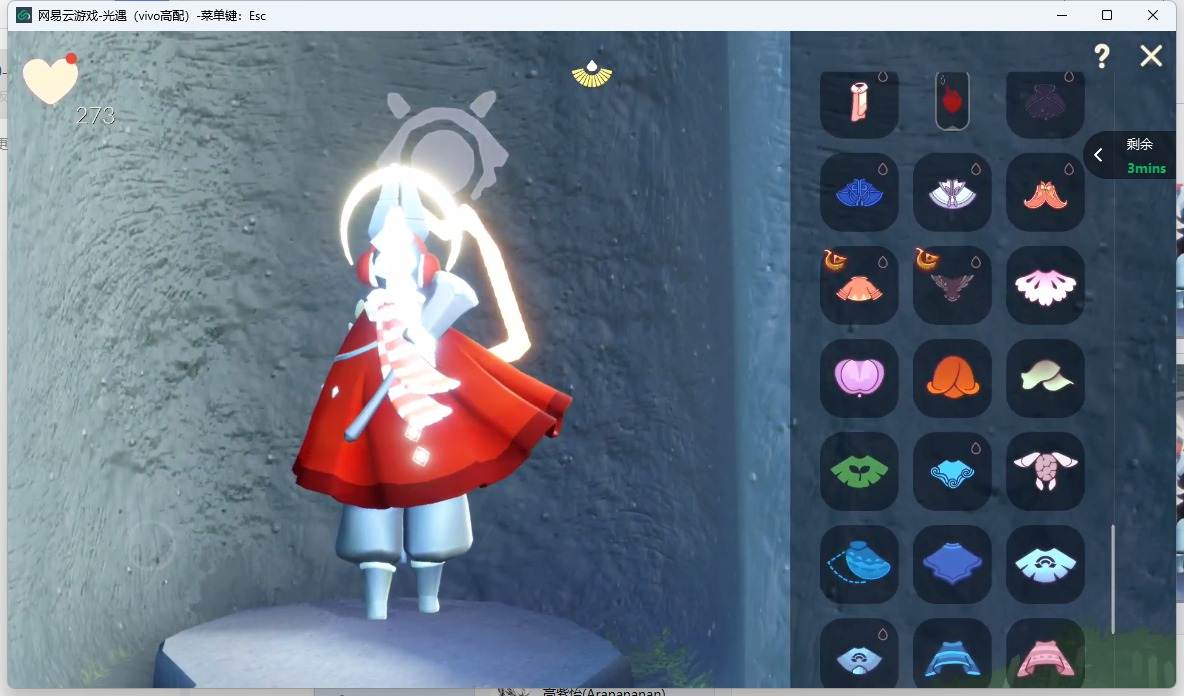1184x696 pixels.
Task: Click the cape list scrollbar
Action: coord(1113,580)
